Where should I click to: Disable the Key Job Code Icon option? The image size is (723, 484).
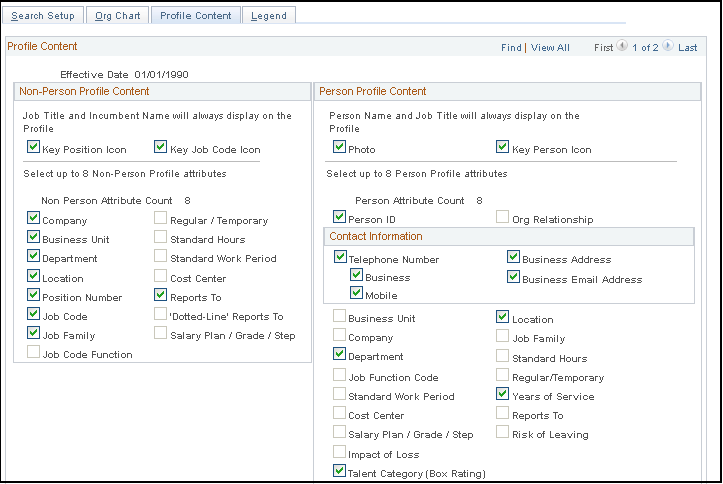161,148
